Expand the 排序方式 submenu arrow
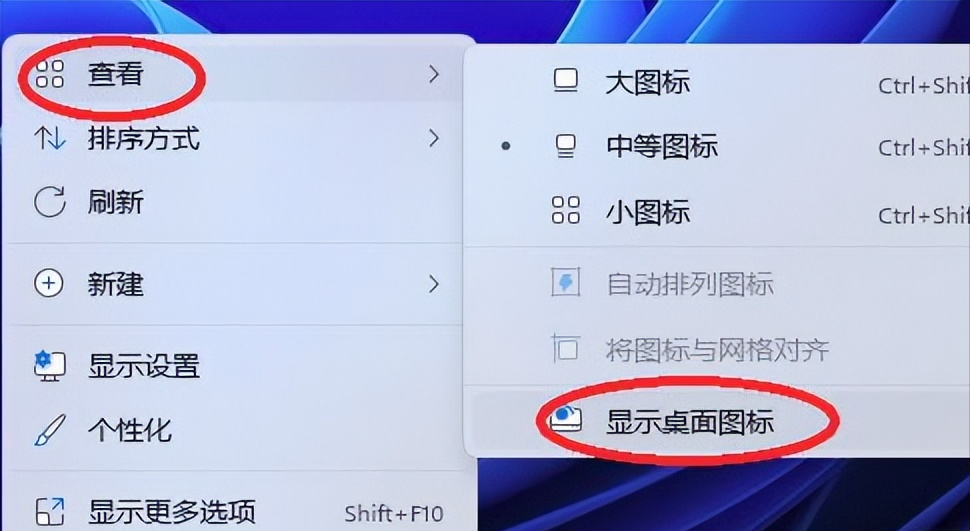This screenshot has height=531, width=970. [434, 138]
